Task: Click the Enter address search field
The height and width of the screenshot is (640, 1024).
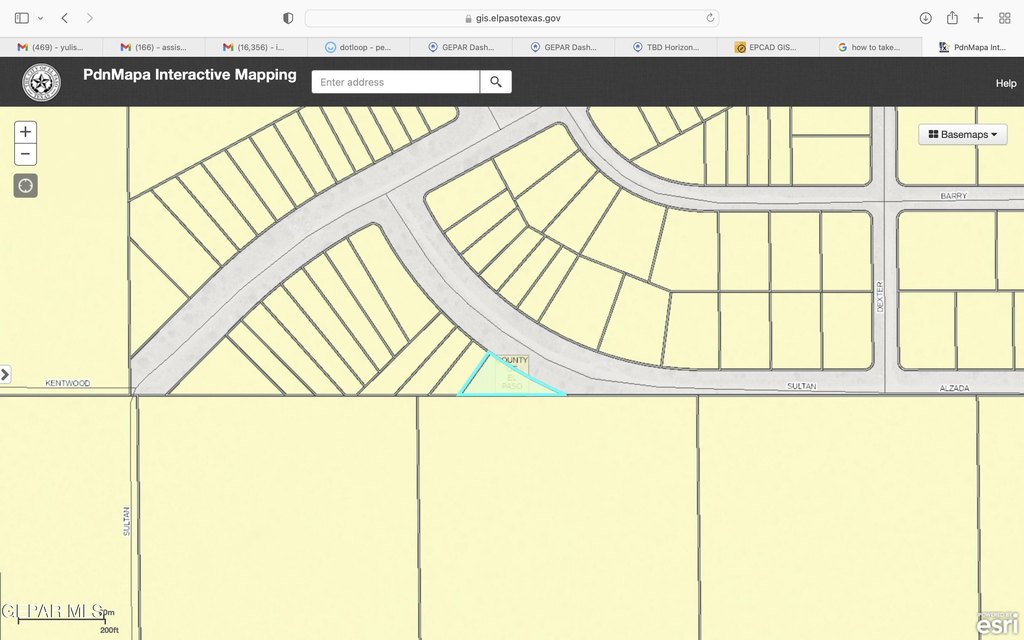Action: pyautogui.click(x=396, y=82)
